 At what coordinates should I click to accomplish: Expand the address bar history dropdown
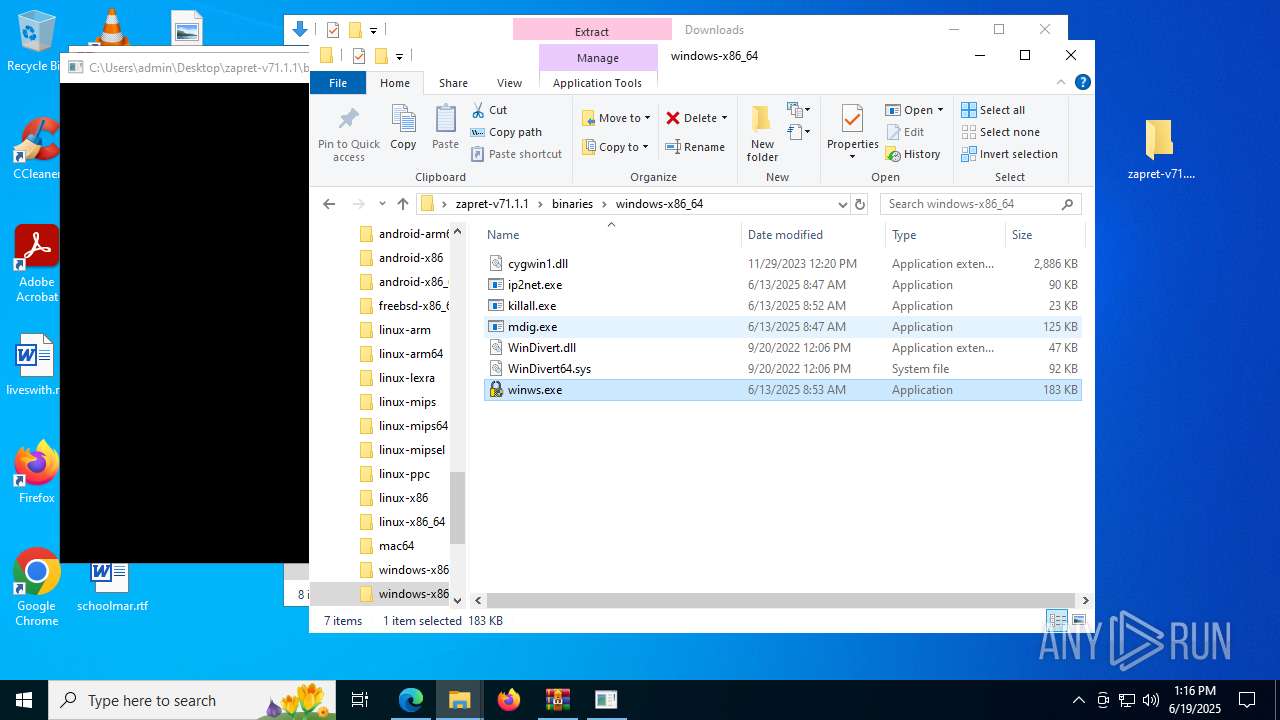pos(842,204)
